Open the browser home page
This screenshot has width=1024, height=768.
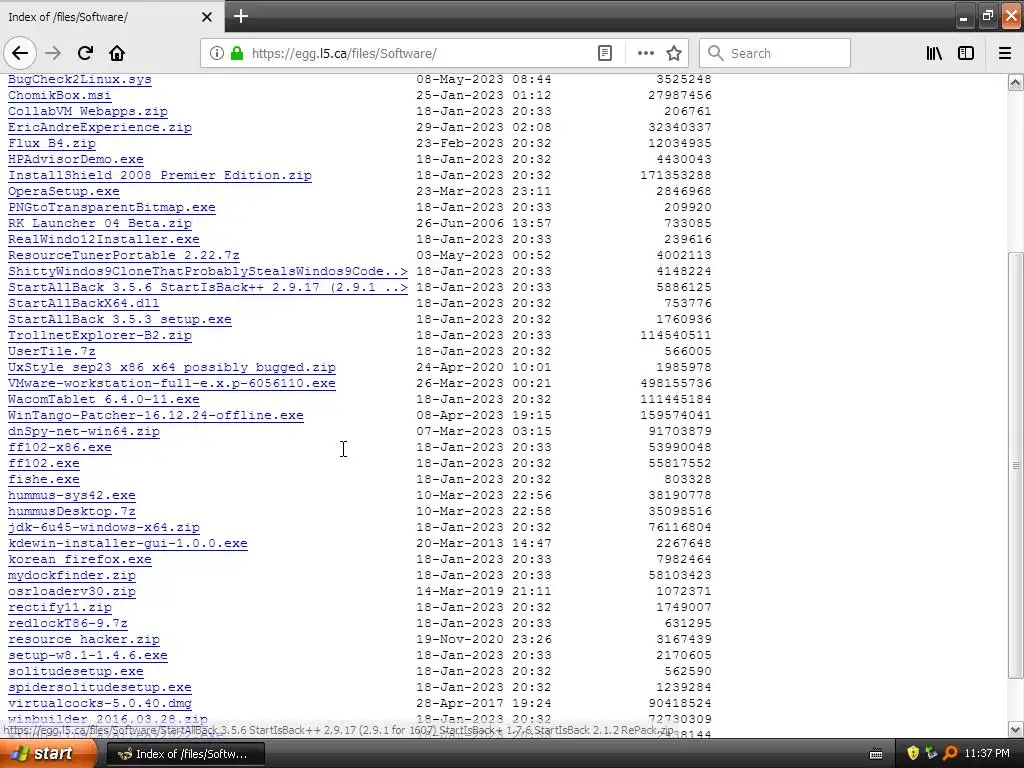[117, 54]
